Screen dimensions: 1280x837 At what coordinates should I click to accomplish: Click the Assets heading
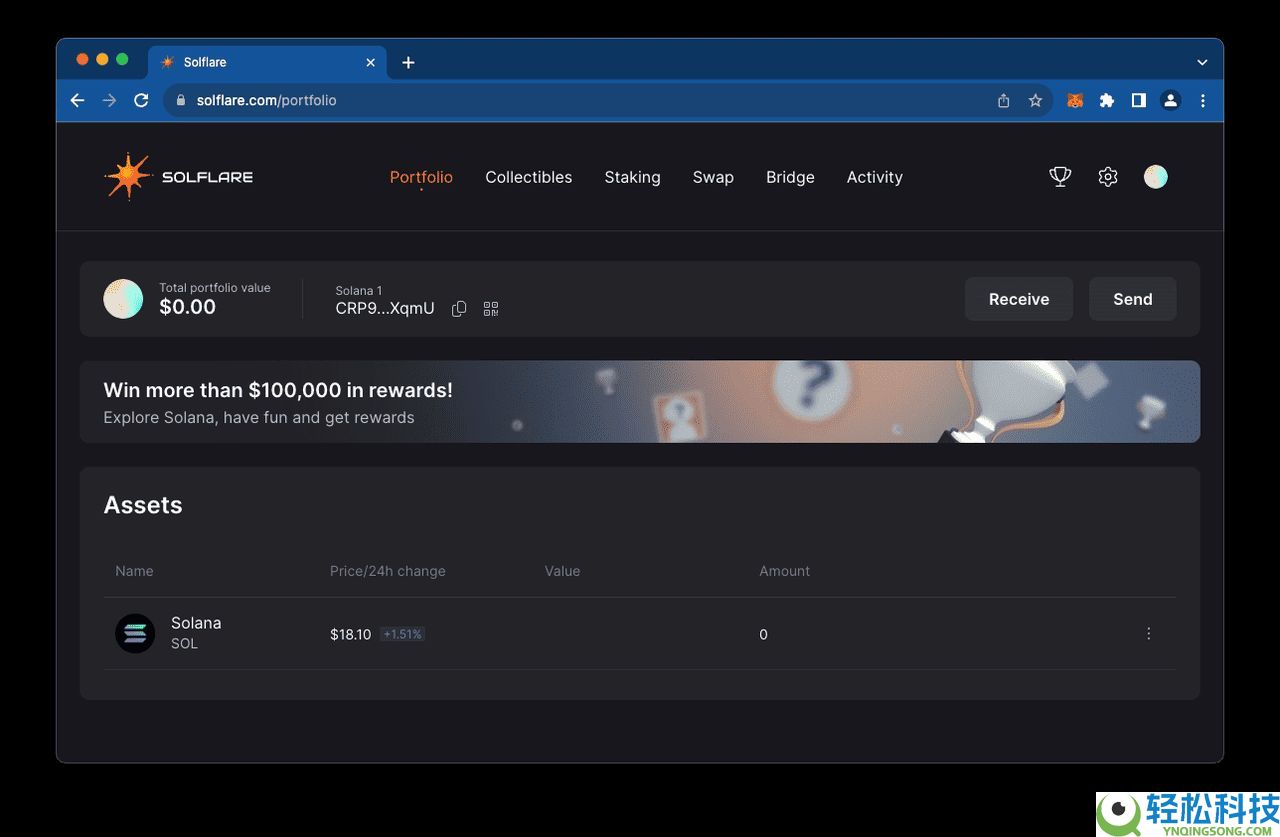(x=143, y=505)
